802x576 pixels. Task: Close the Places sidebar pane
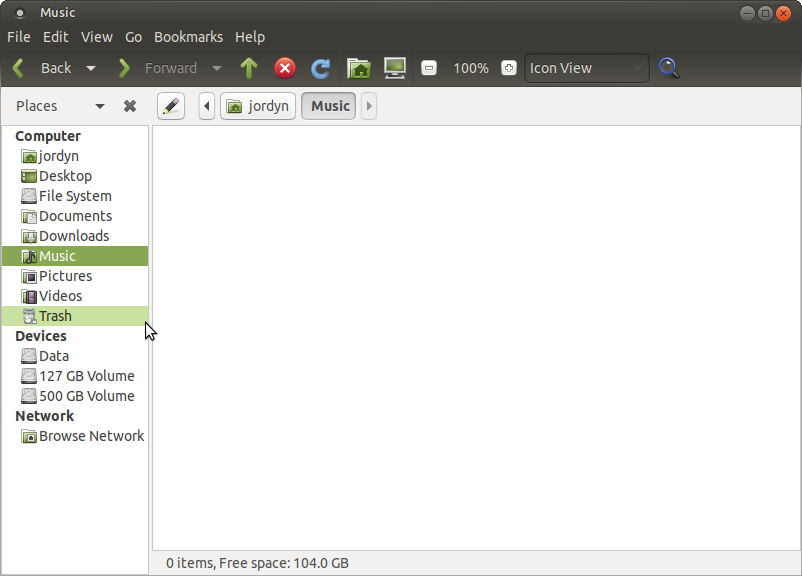130,106
